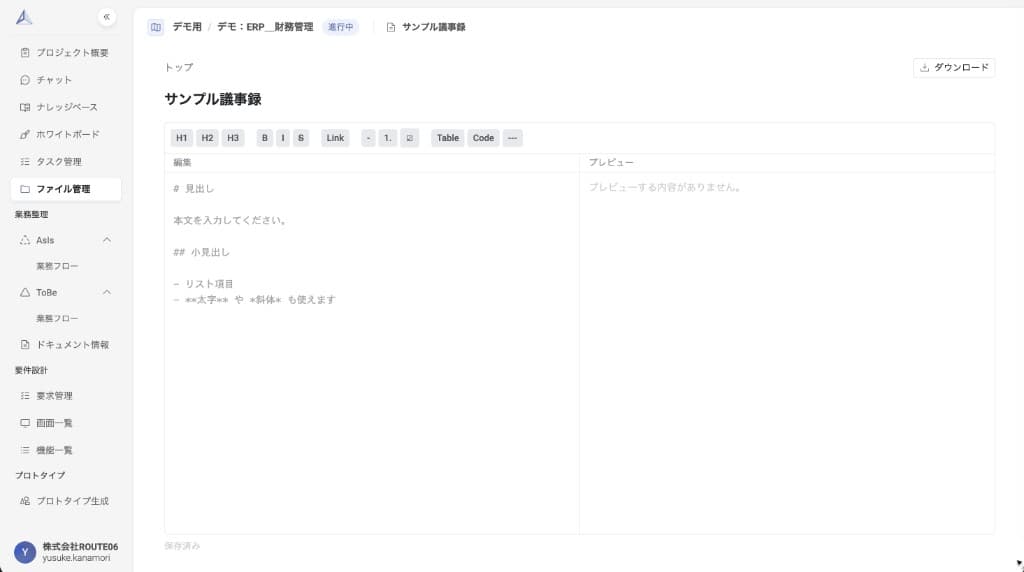This screenshot has width=1024, height=572.
Task: Insert H1 heading
Action: pyautogui.click(x=182, y=138)
